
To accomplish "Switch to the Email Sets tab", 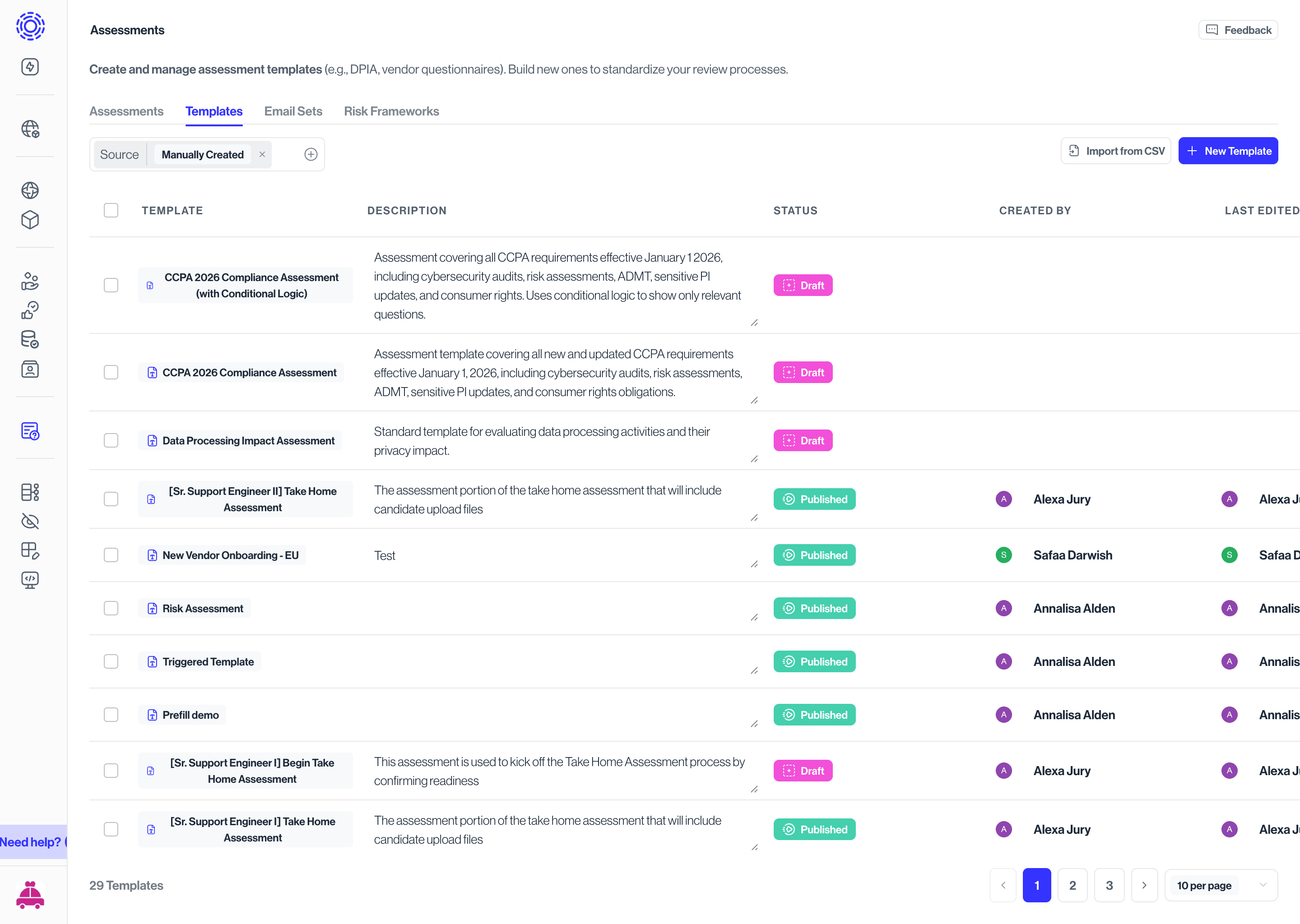I will click(293, 111).
